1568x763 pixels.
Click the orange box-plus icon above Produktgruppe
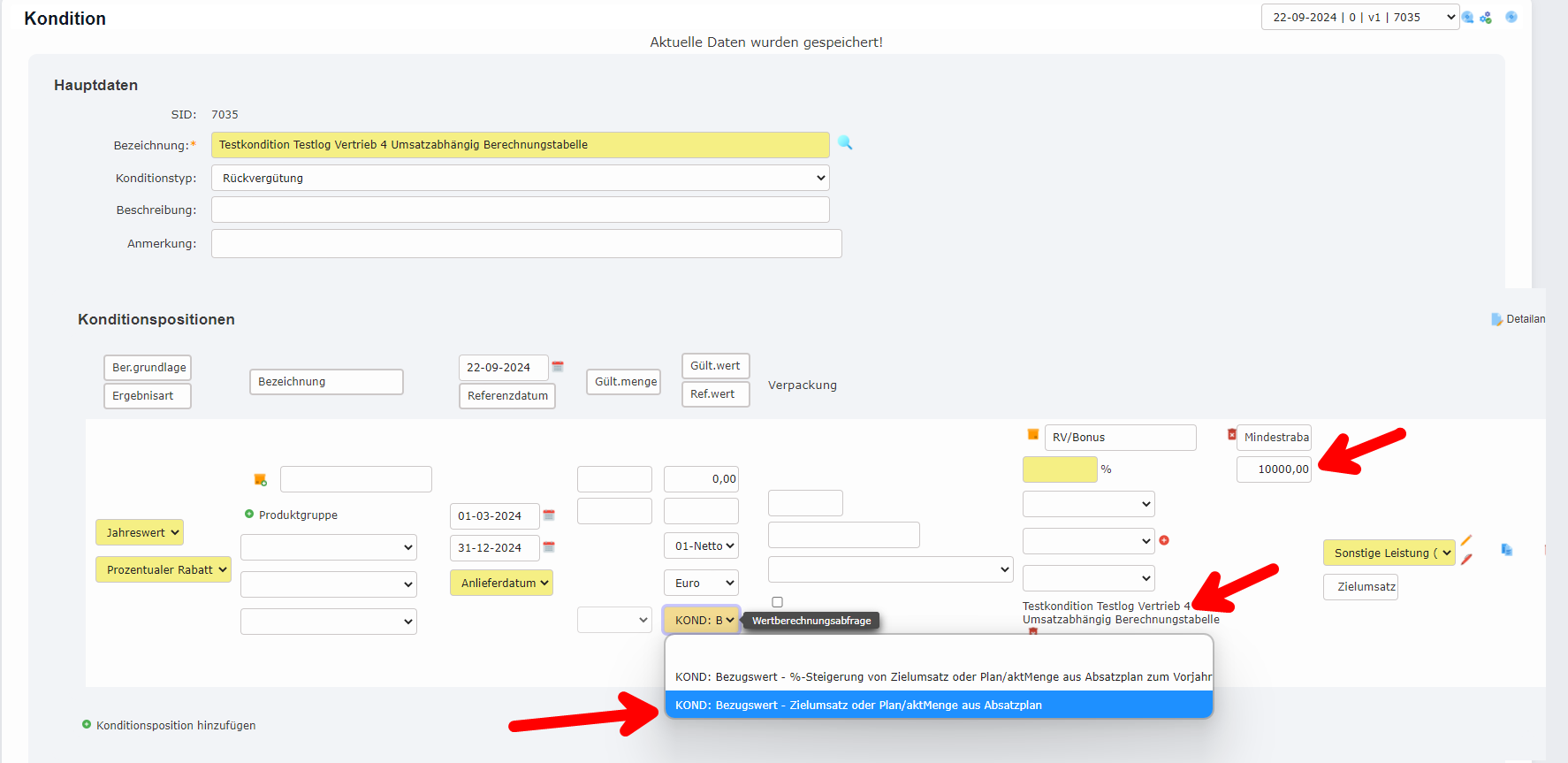(261, 479)
